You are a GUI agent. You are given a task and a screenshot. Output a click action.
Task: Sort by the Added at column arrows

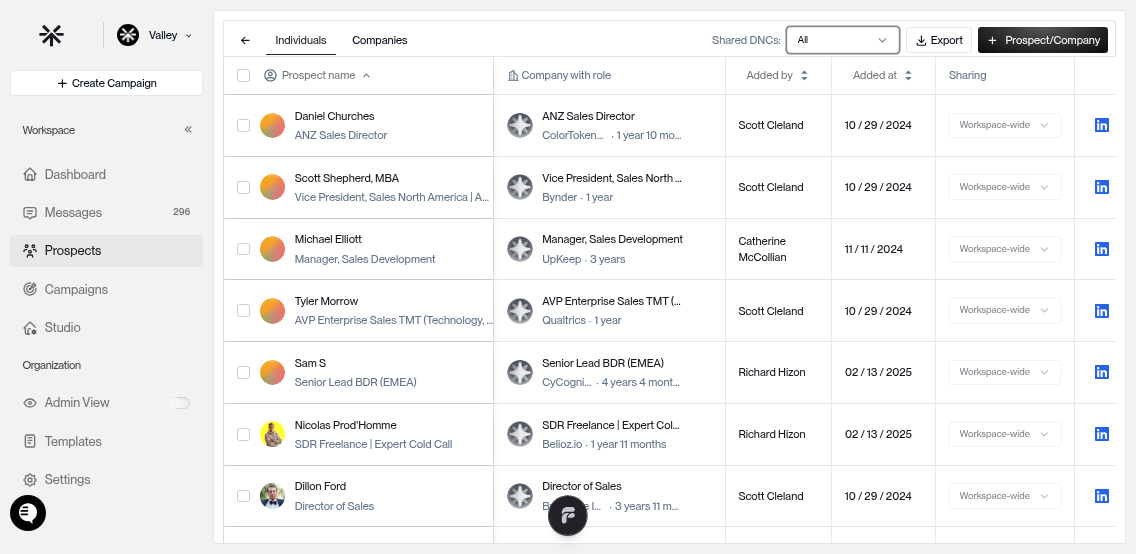(909, 75)
